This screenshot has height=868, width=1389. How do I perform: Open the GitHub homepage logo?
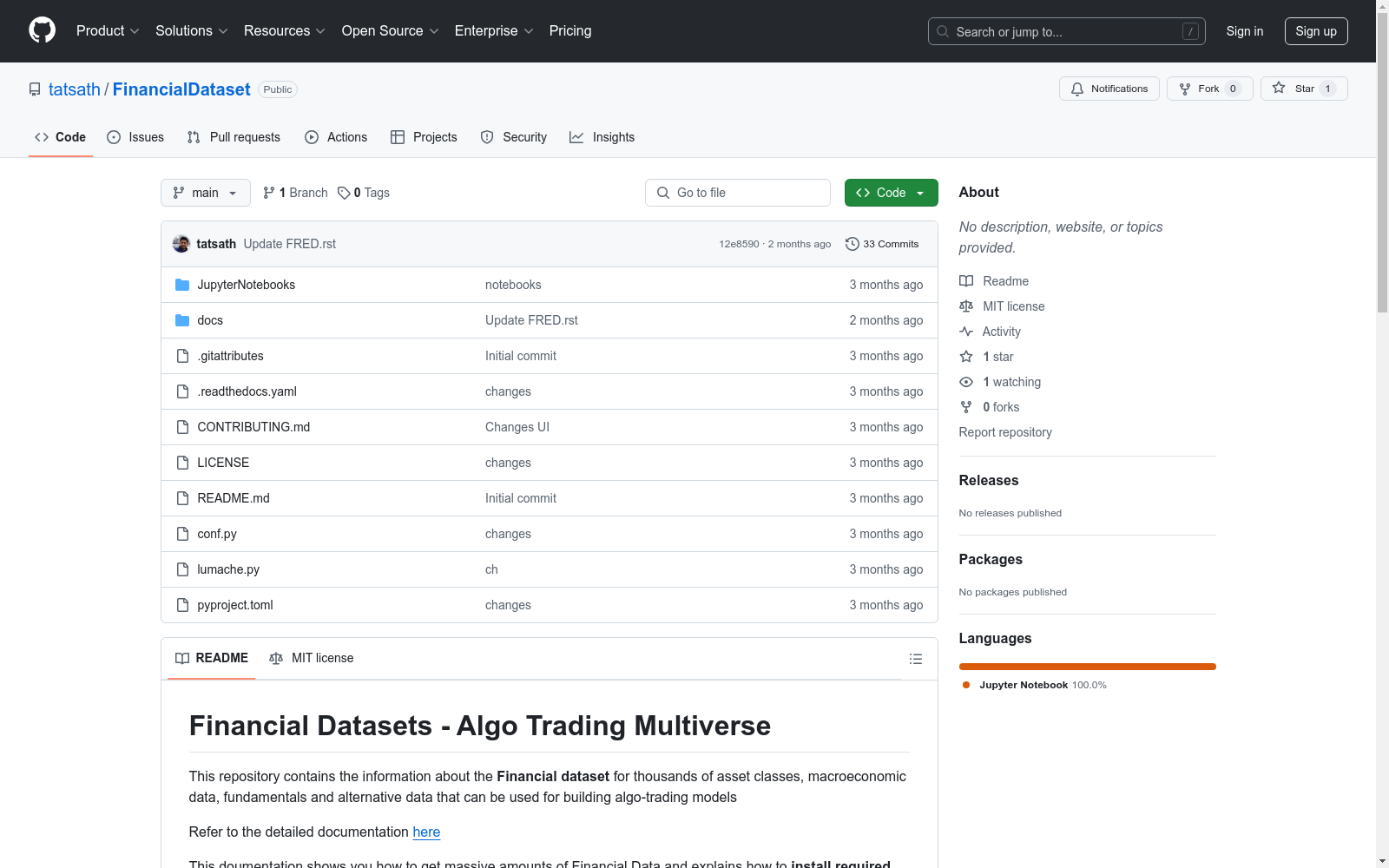[42, 30]
